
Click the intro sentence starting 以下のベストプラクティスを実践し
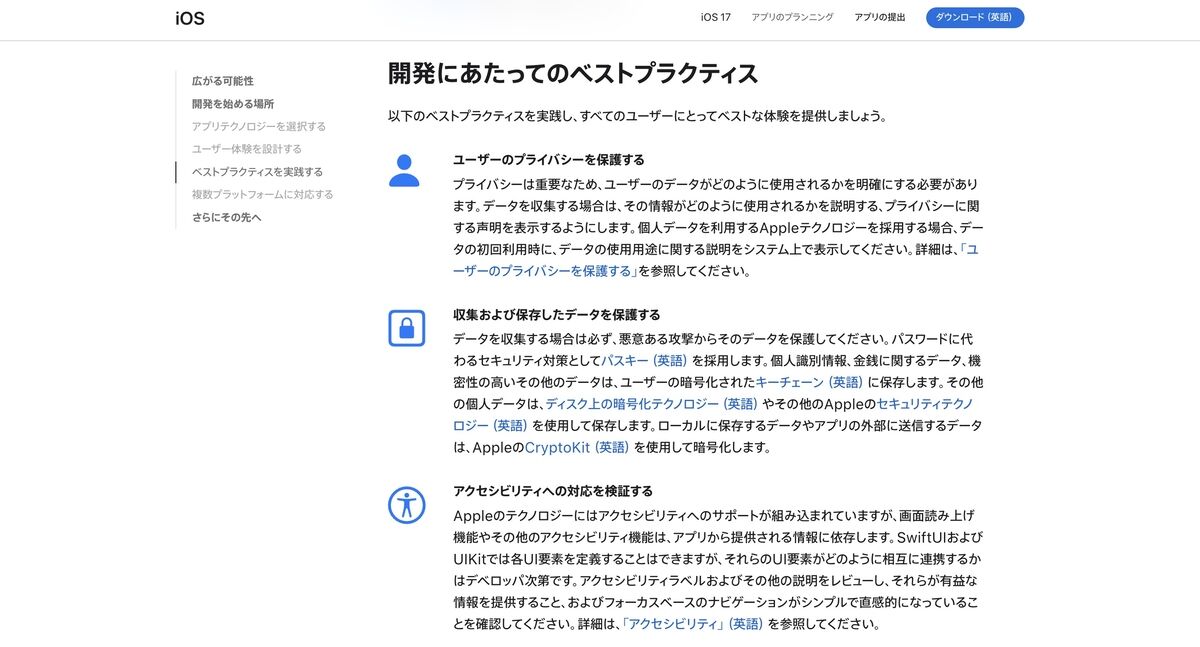(x=637, y=116)
